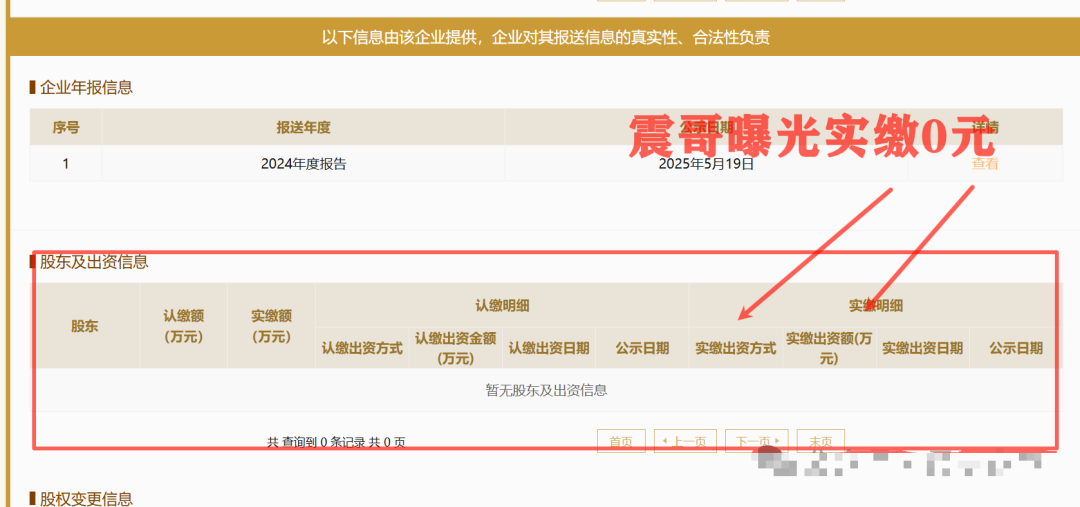
Task: Go to 首页 in the pagination
Action: 621,441
